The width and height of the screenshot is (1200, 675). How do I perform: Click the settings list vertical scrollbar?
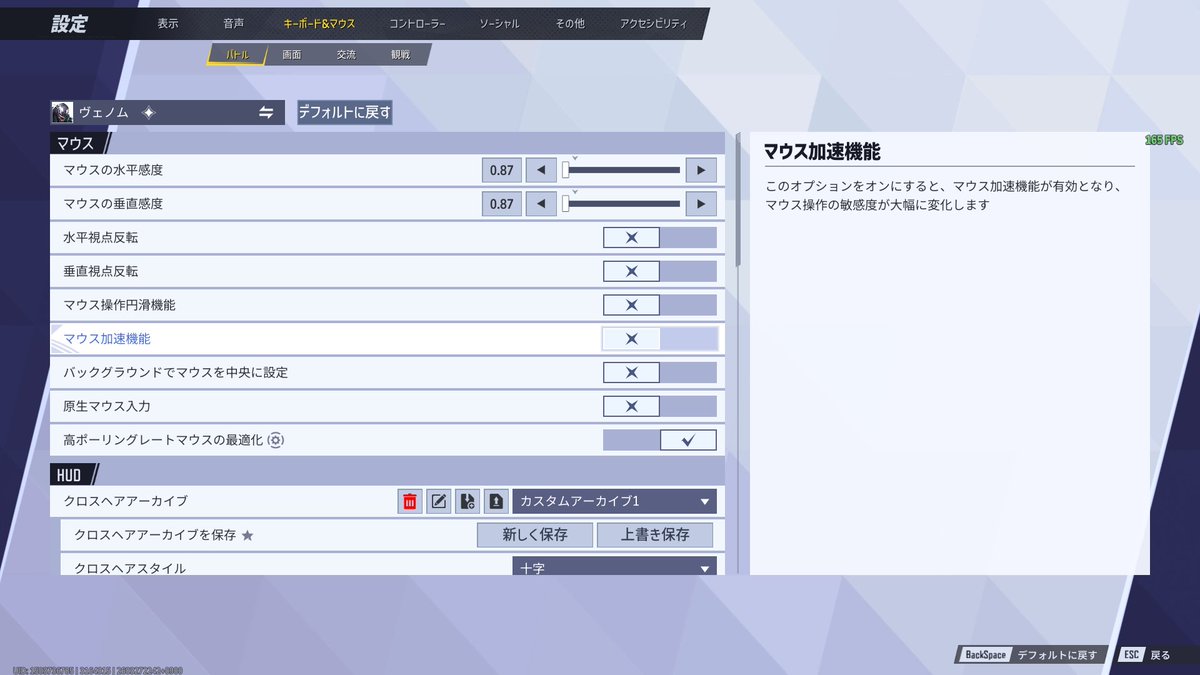[739, 200]
